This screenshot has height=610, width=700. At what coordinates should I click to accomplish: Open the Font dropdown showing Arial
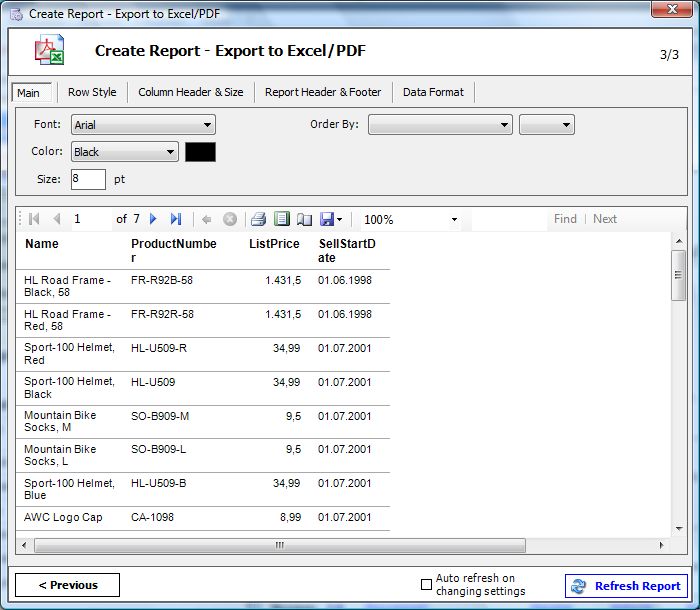tap(143, 125)
